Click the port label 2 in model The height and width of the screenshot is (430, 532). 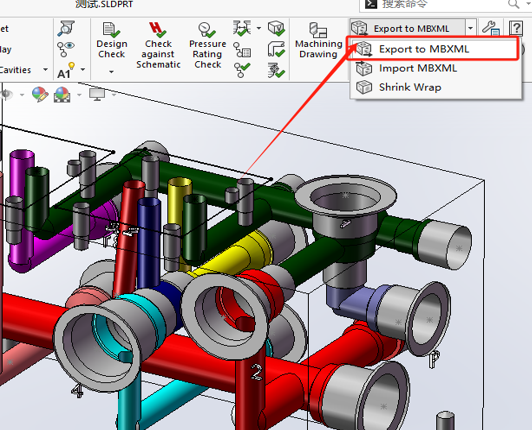257,372
